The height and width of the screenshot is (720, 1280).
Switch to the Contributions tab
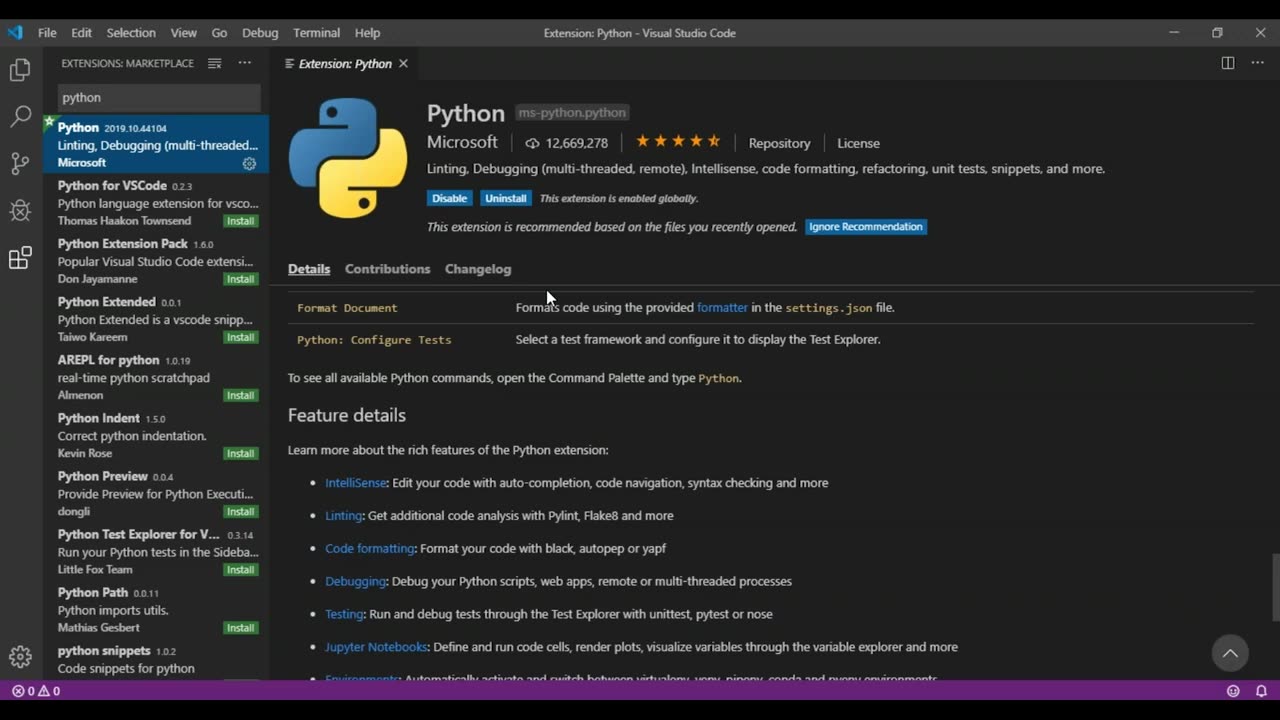pos(387,269)
